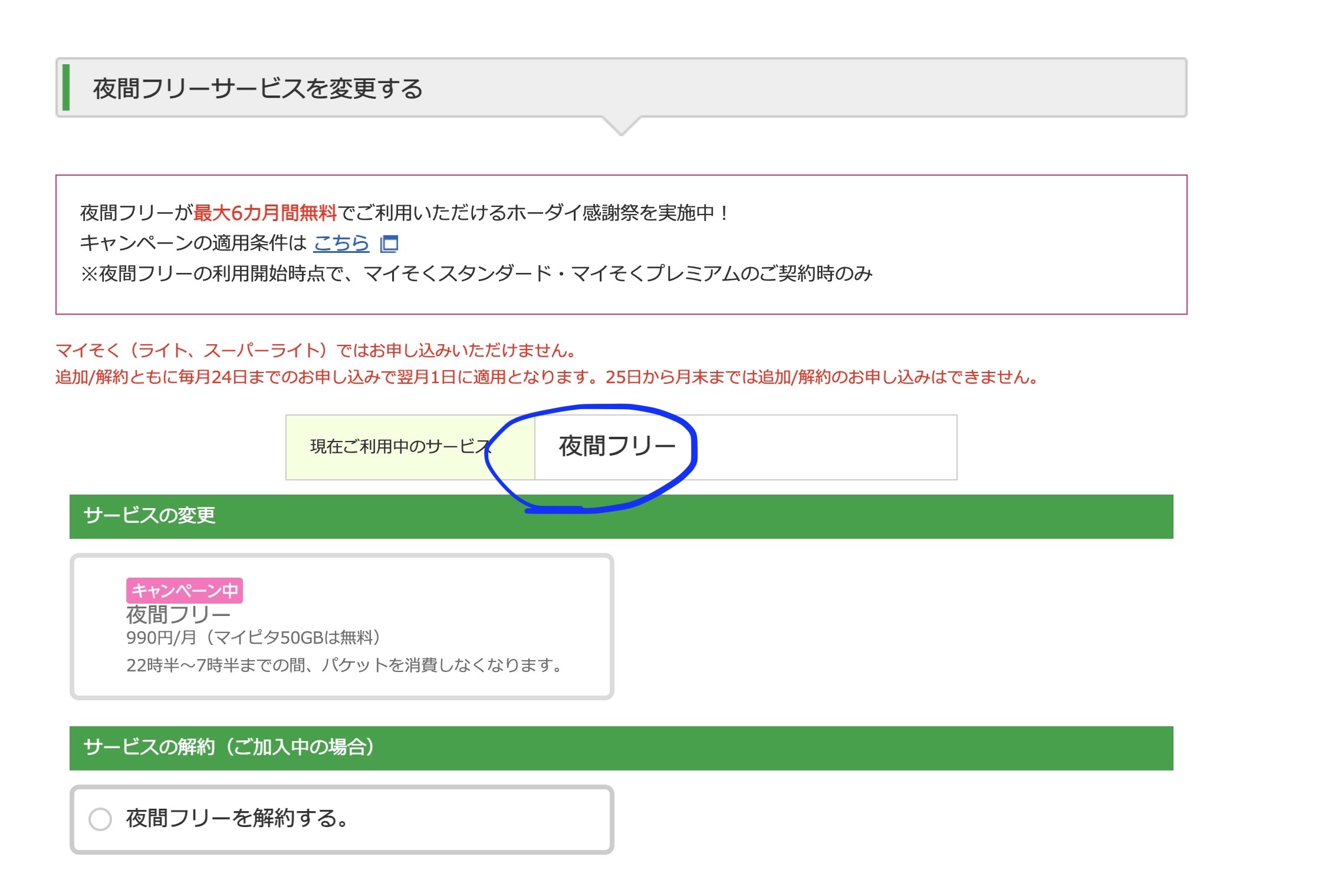Image resolution: width=1328 pixels, height=896 pixels.
Task: Click the external window icon beside こちら
Action: click(389, 243)
